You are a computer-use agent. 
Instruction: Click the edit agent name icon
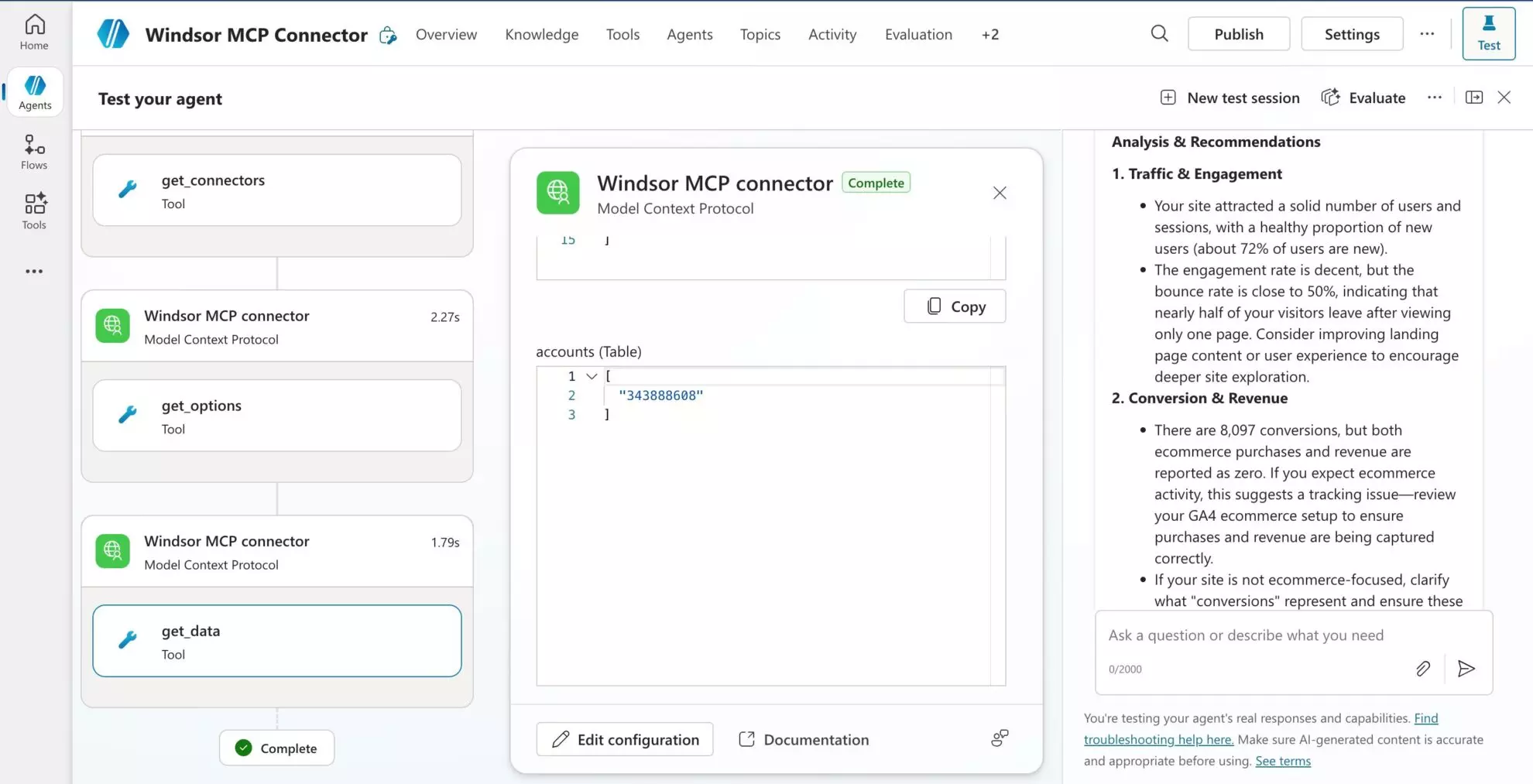pos(388,36)
